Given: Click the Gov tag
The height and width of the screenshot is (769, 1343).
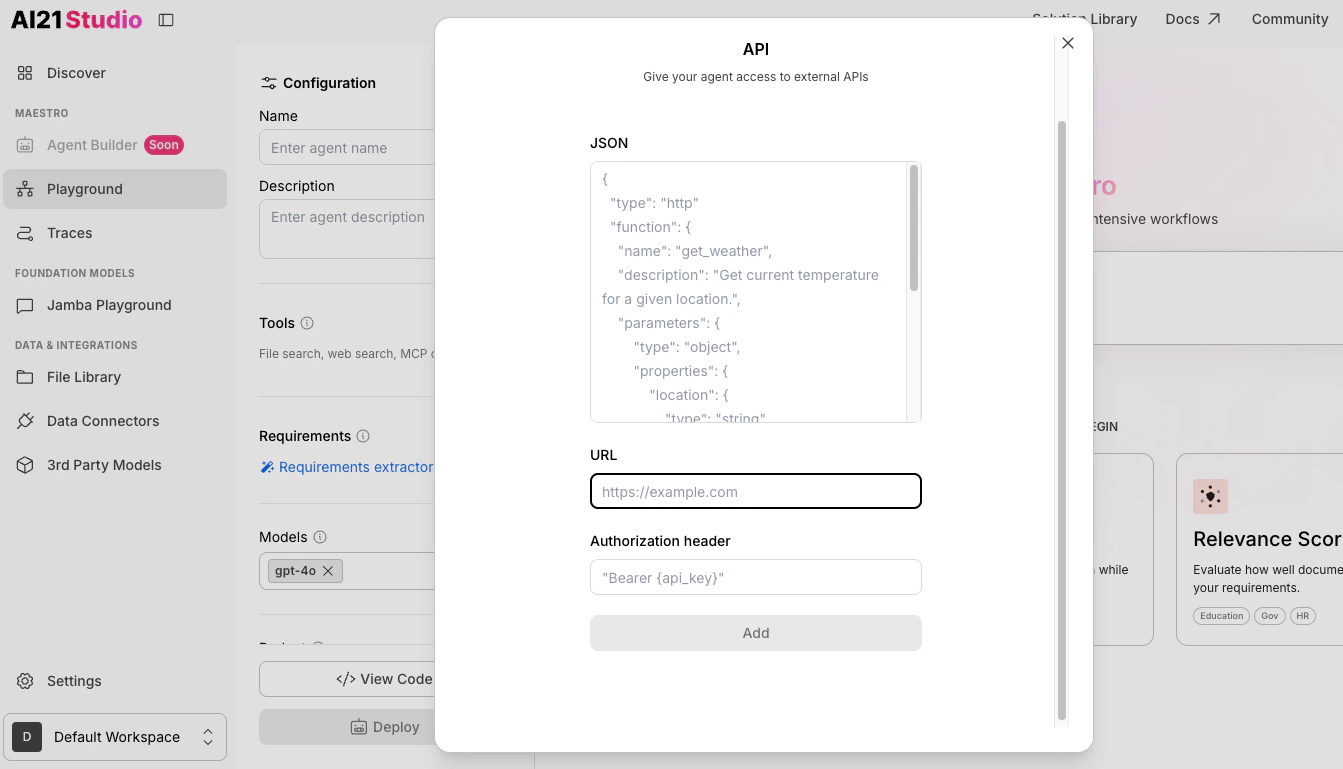Looking at the screenshot, I should coord(1270,616).
